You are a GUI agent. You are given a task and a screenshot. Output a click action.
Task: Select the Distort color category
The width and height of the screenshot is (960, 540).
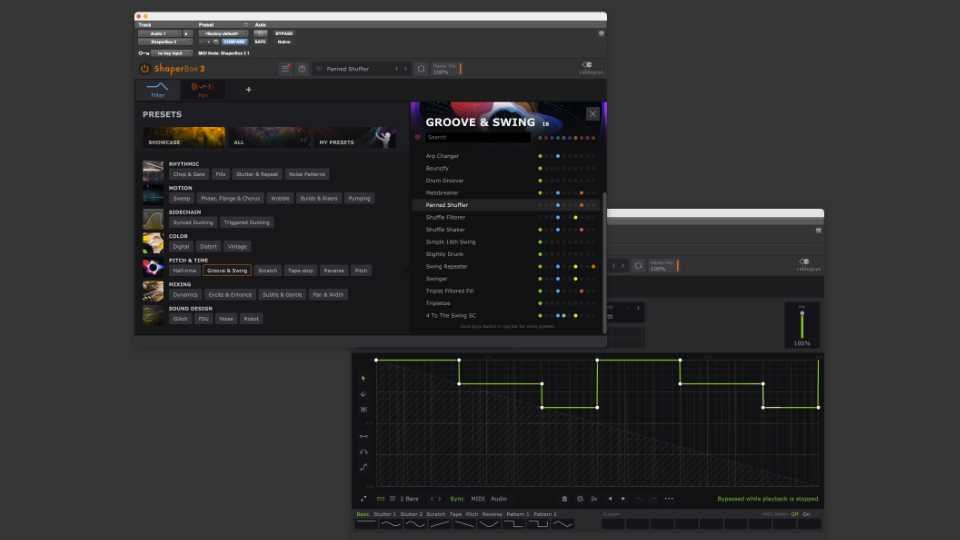[x=208, y=247]
